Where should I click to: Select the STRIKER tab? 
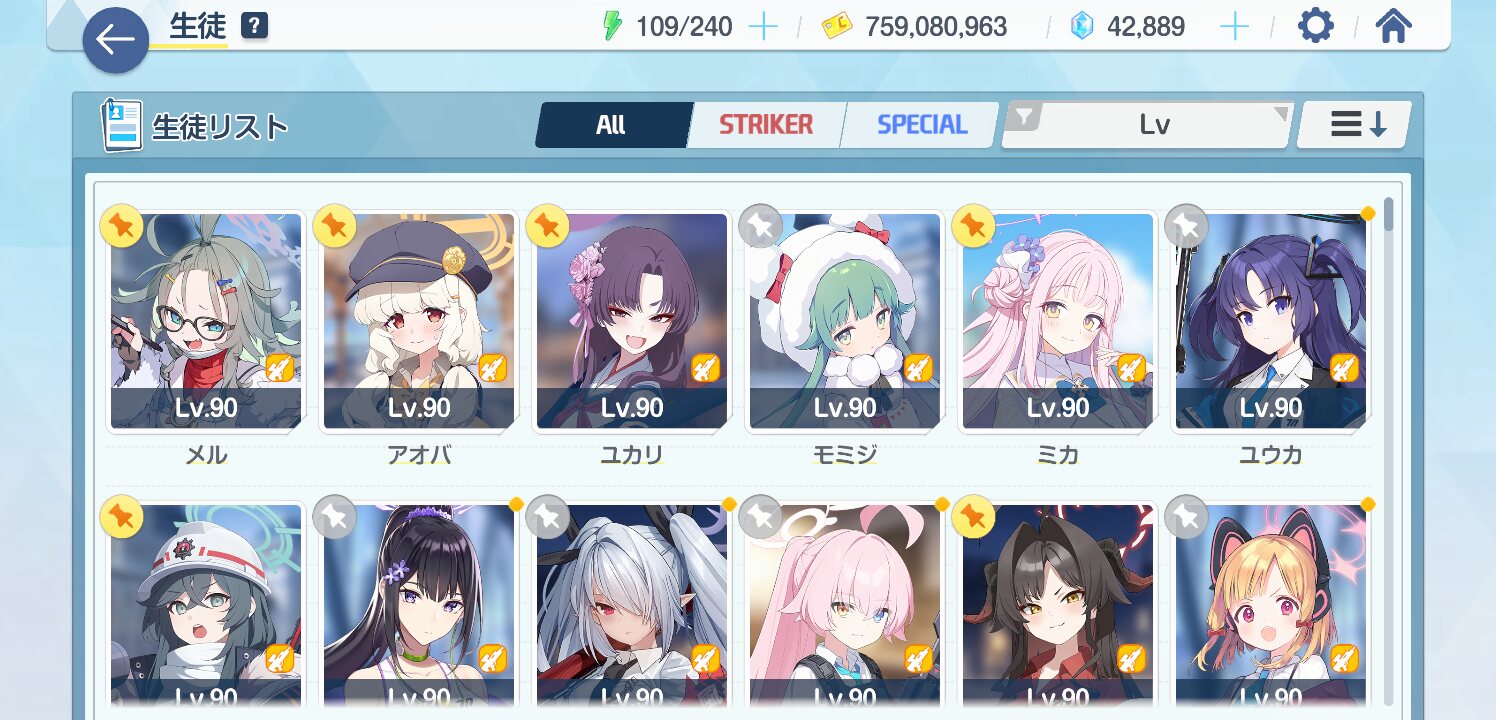pyautogui.click(x=766, y=125)
